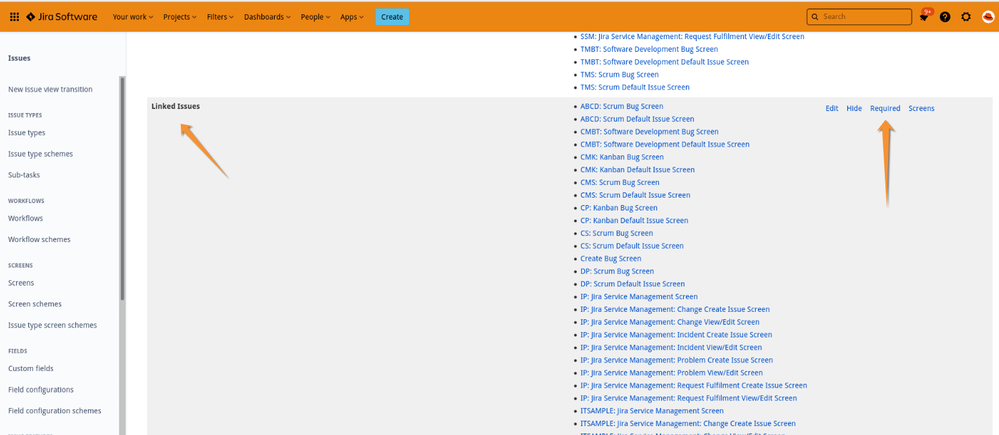Open the help question mark icon

pos(945,17)
